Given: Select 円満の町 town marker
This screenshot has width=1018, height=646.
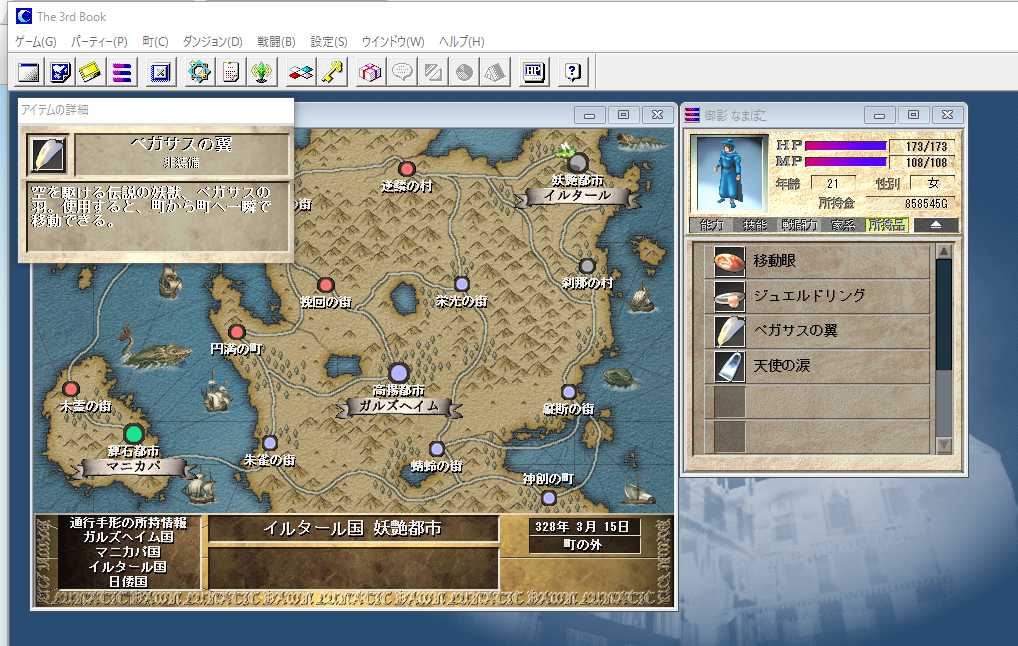Looking at the screenshot, I should pos(236,332).
